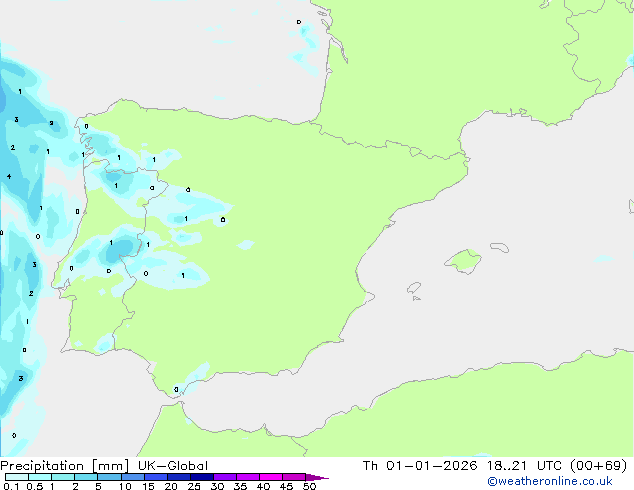
Task: Pick the 5–10 mm legend swatch
Action: pyautogui.click(x=109, y=477)
